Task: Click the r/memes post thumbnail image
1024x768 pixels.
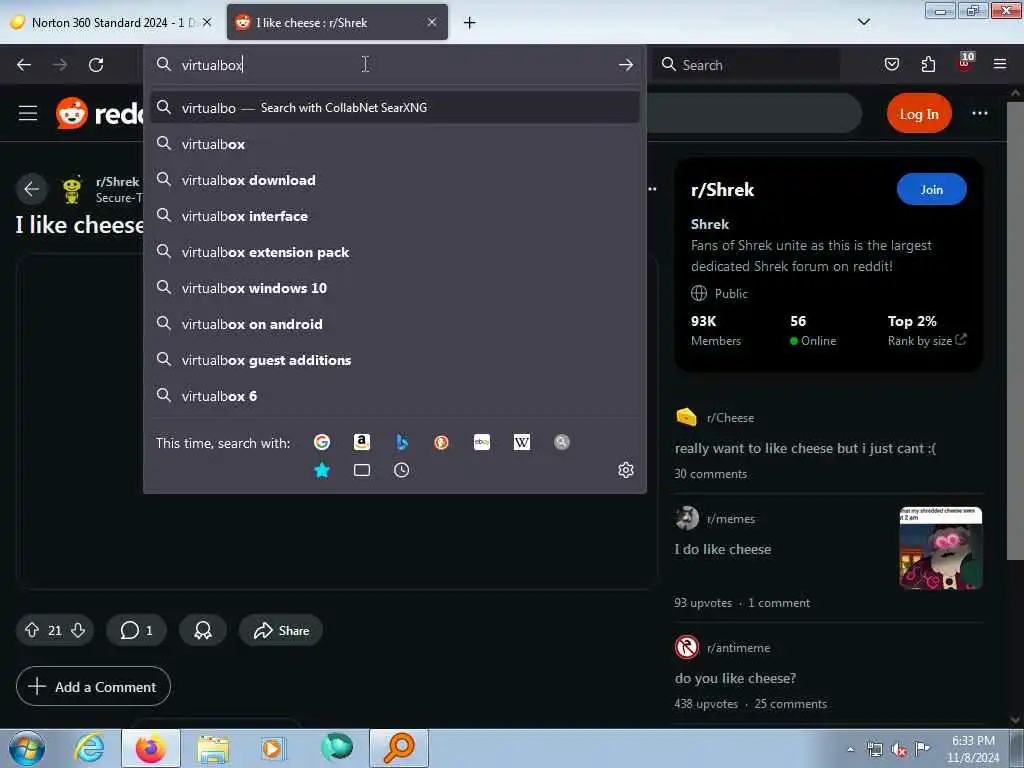Action: [940, 548]
